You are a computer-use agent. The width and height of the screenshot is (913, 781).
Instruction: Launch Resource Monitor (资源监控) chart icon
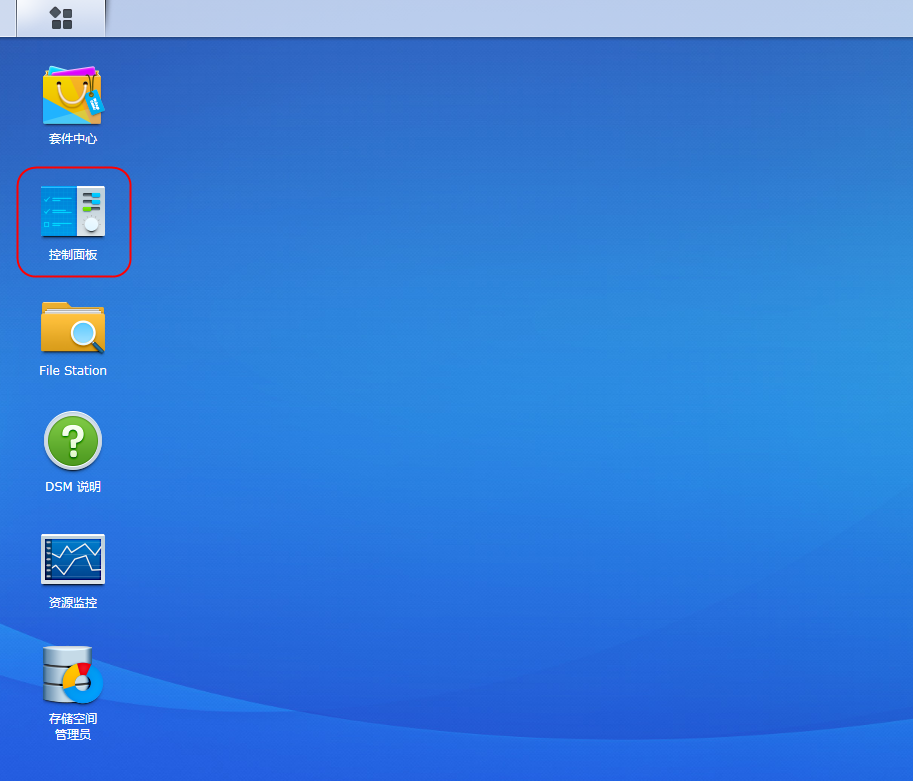pos(73,559)
